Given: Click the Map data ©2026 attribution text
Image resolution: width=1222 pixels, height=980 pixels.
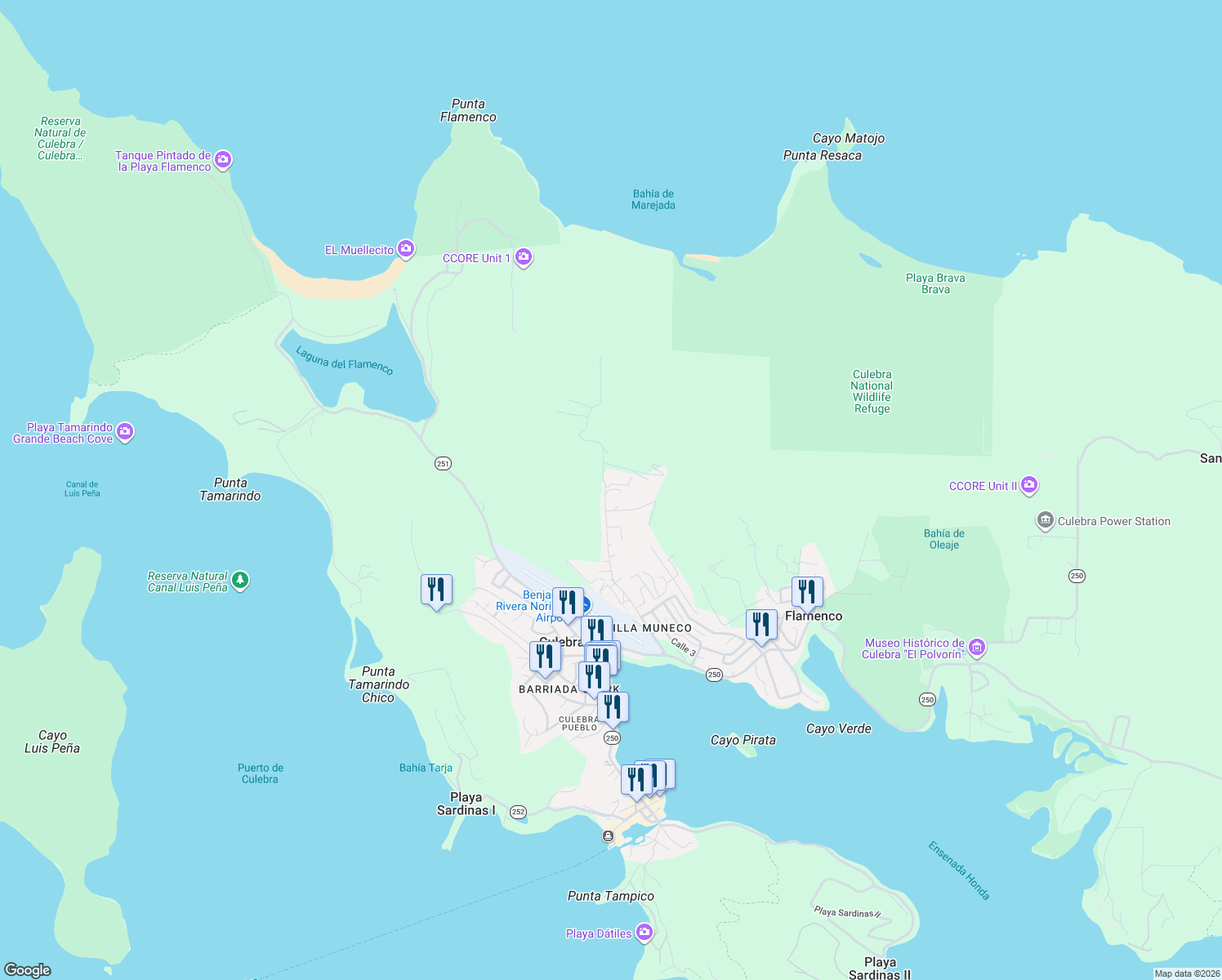Looking at the screenshot, I should coord(1180,973).
